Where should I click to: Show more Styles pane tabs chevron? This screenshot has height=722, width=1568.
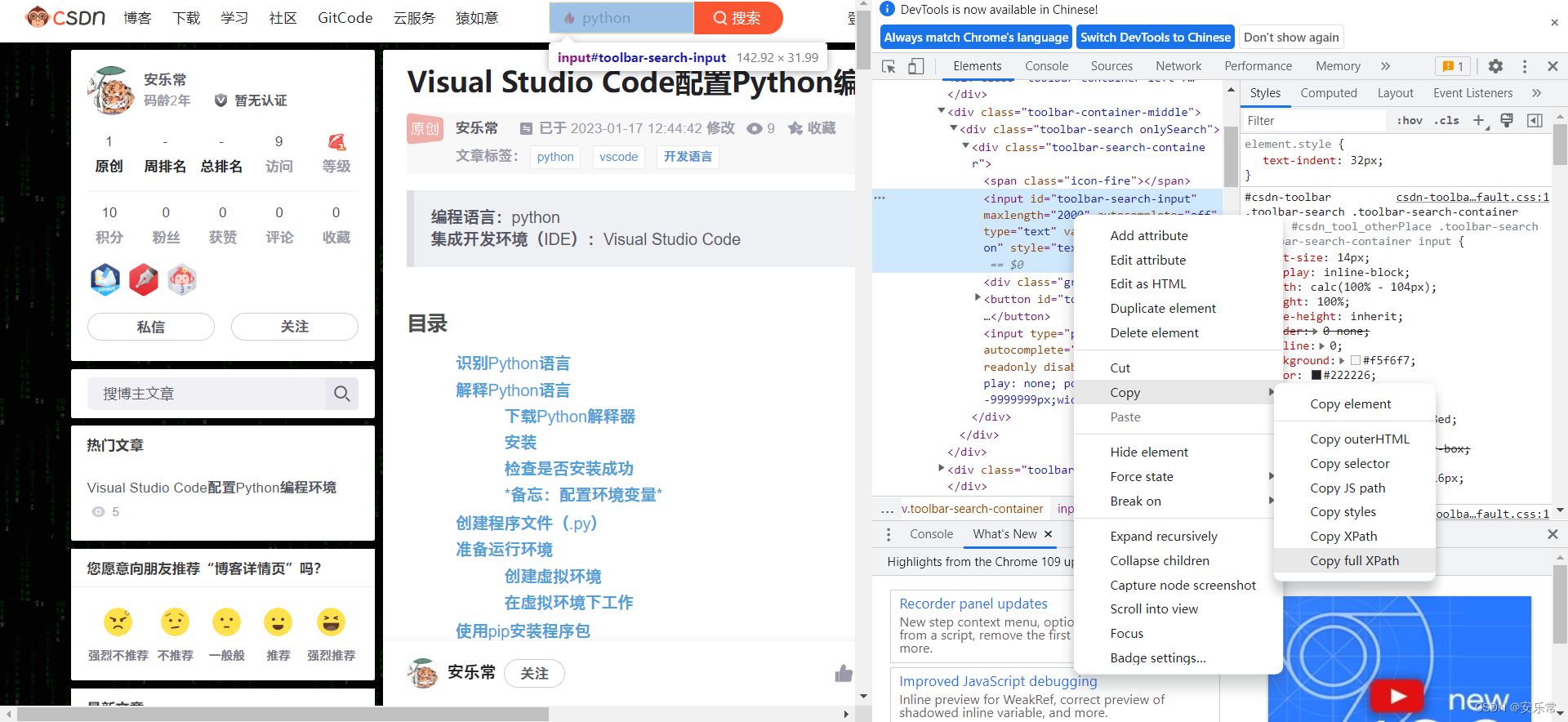pyautogui.click(x=1536, y=93)
